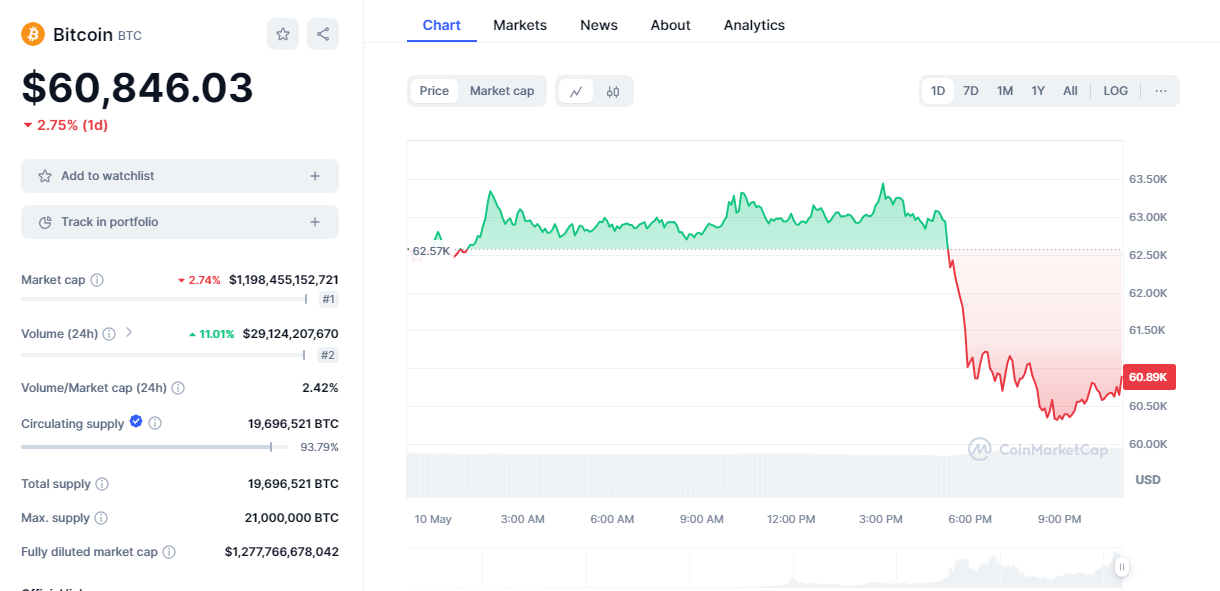Click plus icon on Track in portfolio
This screenshot has height=591, width=1220.
[315, 222]
